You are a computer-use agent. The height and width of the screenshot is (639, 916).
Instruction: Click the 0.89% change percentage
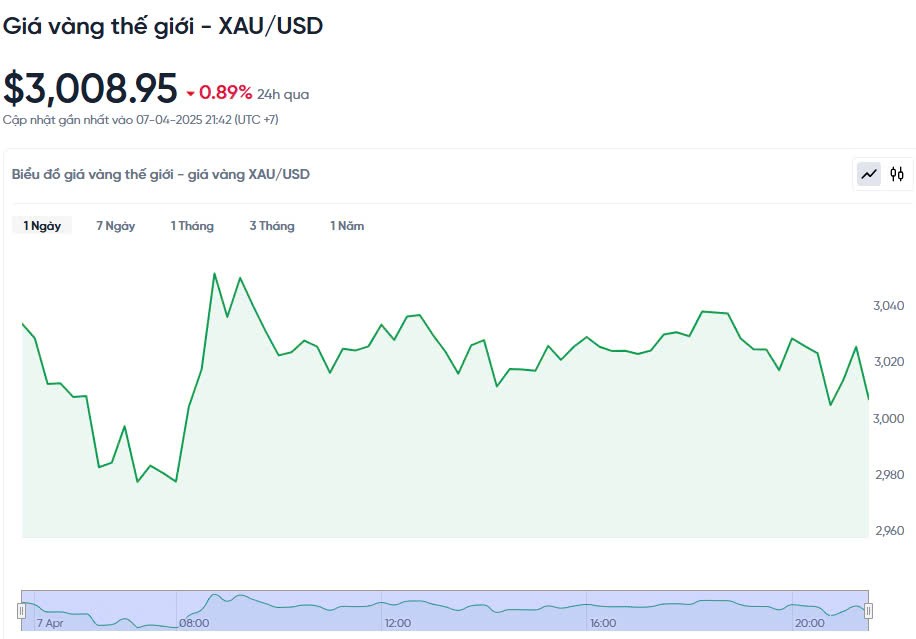pyautogui.click(x=225, y=93)
